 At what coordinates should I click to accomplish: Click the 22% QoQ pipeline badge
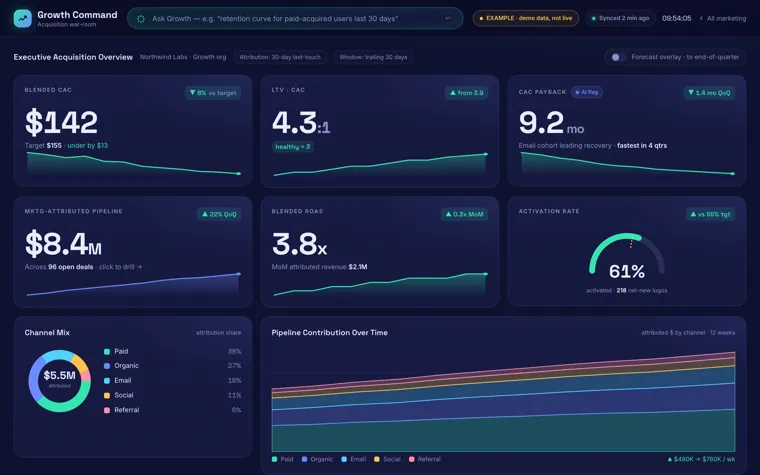[219, 214]
